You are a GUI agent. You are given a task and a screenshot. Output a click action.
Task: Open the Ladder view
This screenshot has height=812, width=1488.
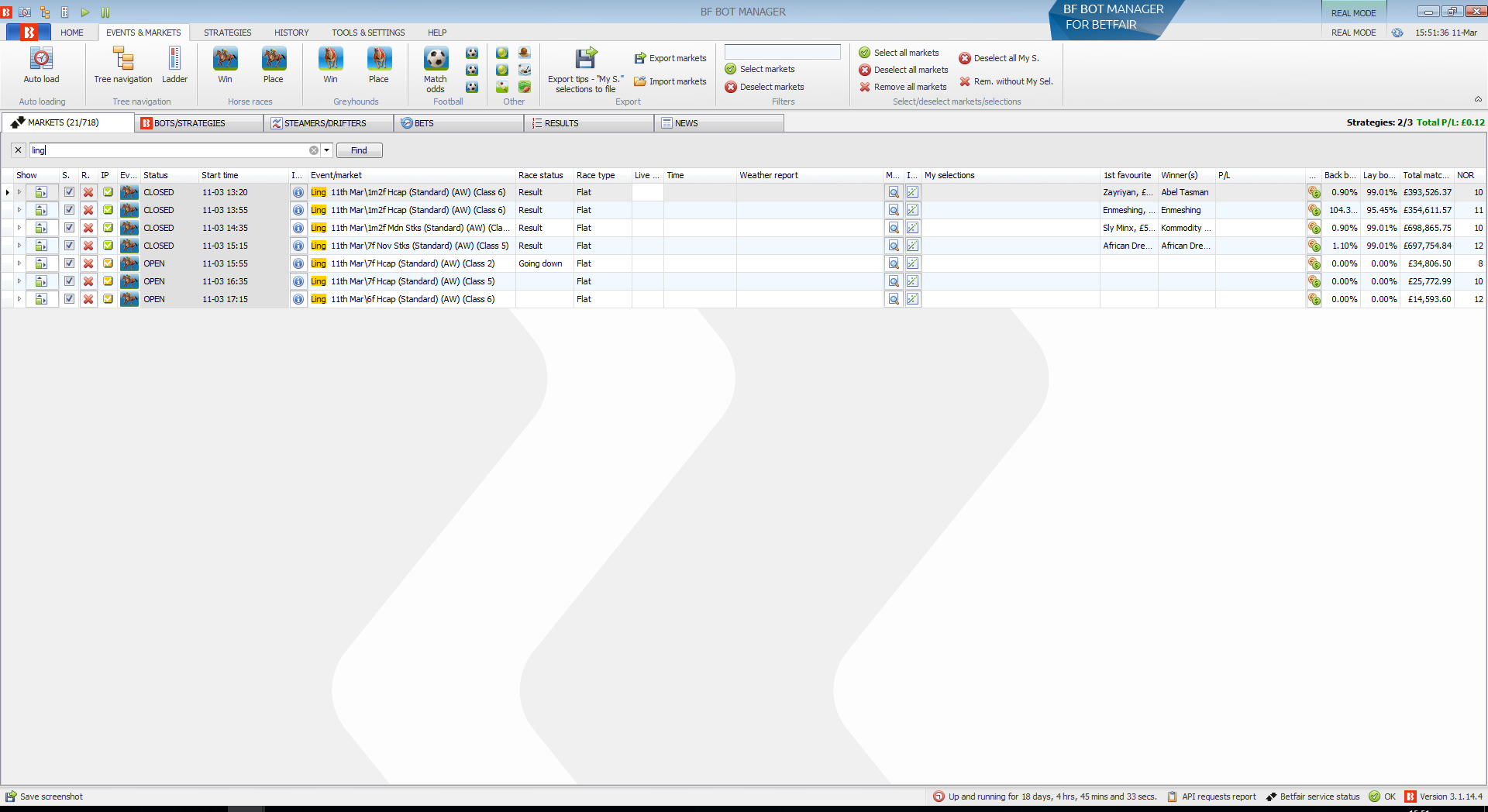pos(174,65)
